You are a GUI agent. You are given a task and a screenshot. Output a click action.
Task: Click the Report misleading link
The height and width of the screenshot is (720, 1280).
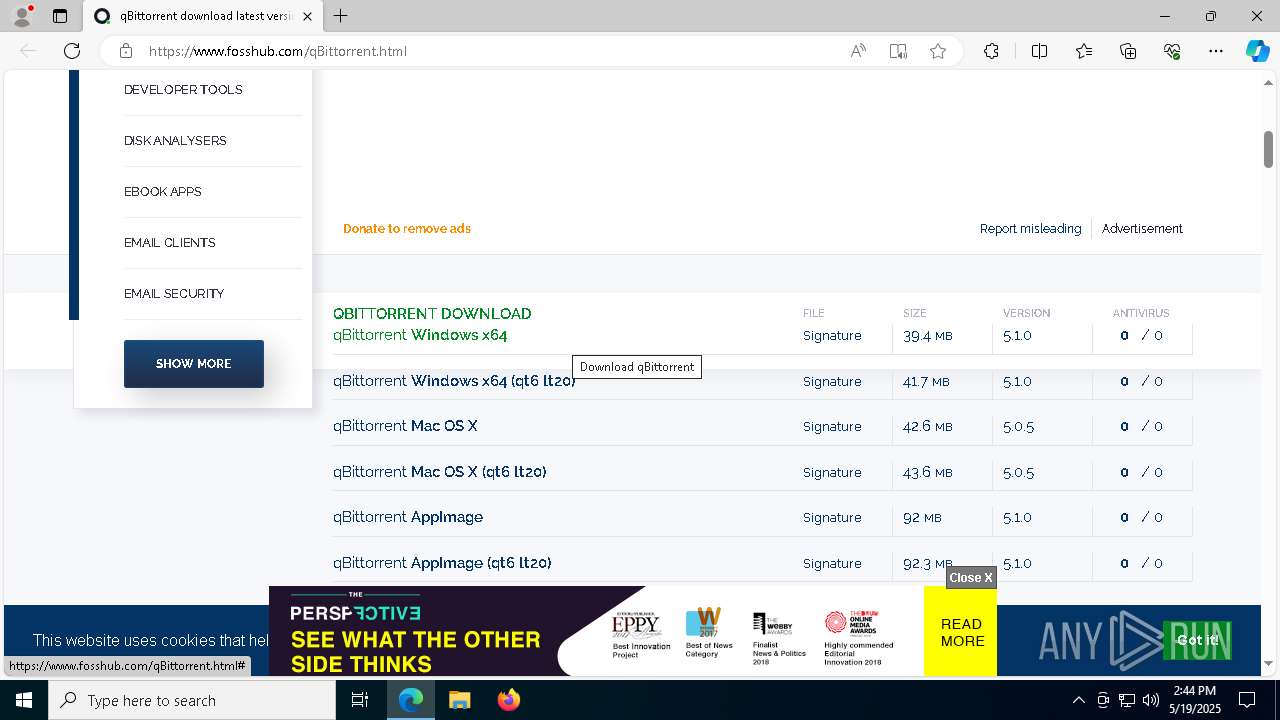pyautogui.click(x=1030, y=229)
